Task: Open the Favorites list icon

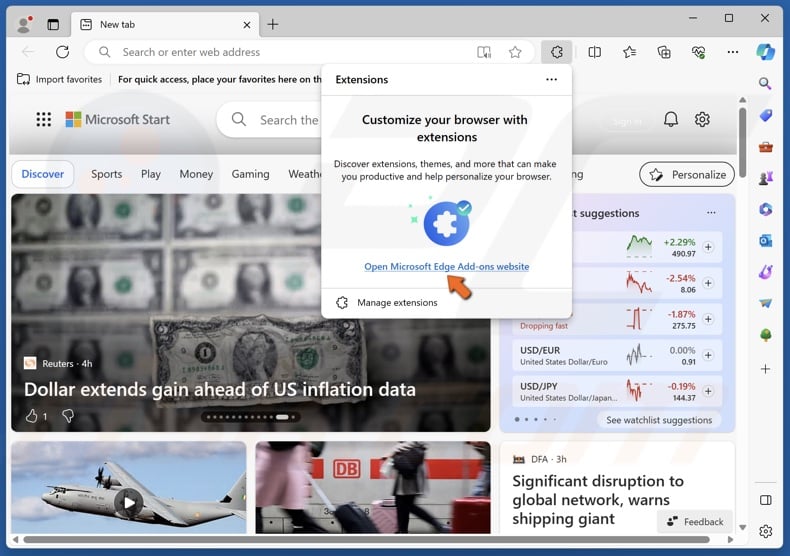Action: [629, 52]
